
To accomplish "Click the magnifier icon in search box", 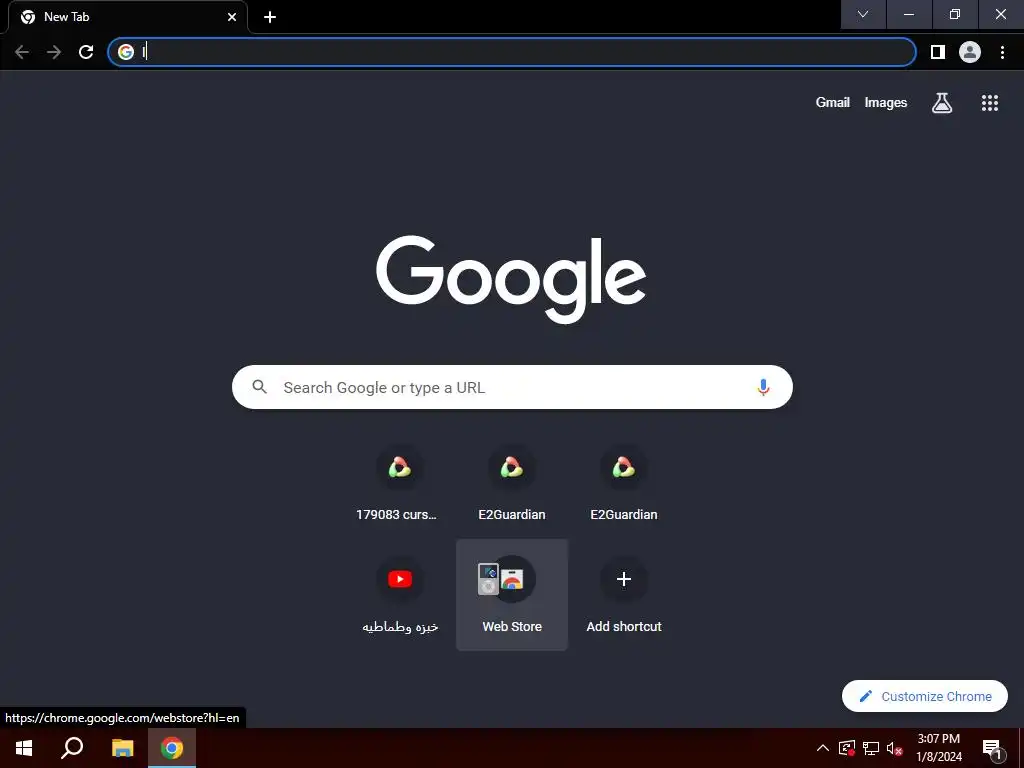I will pos(260,387).
